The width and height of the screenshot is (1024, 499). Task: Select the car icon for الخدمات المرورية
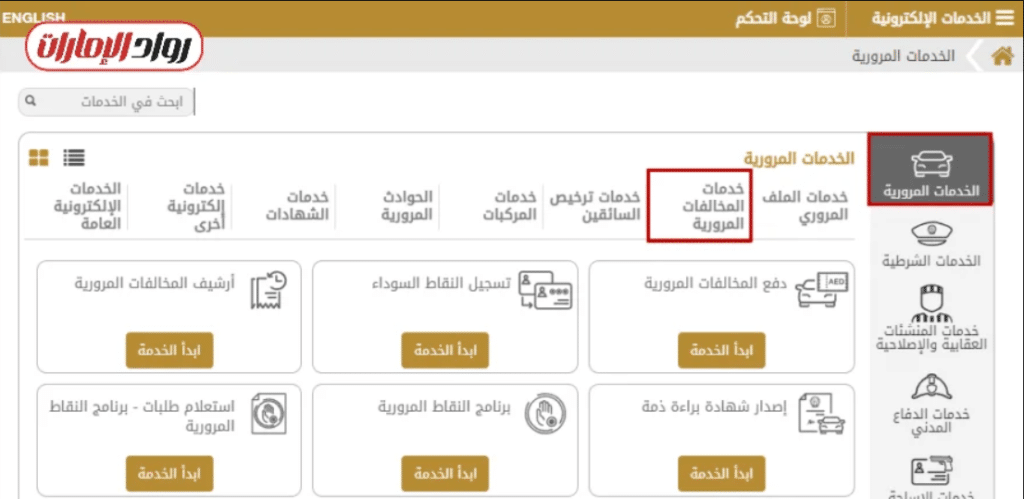tap(931, 164)
